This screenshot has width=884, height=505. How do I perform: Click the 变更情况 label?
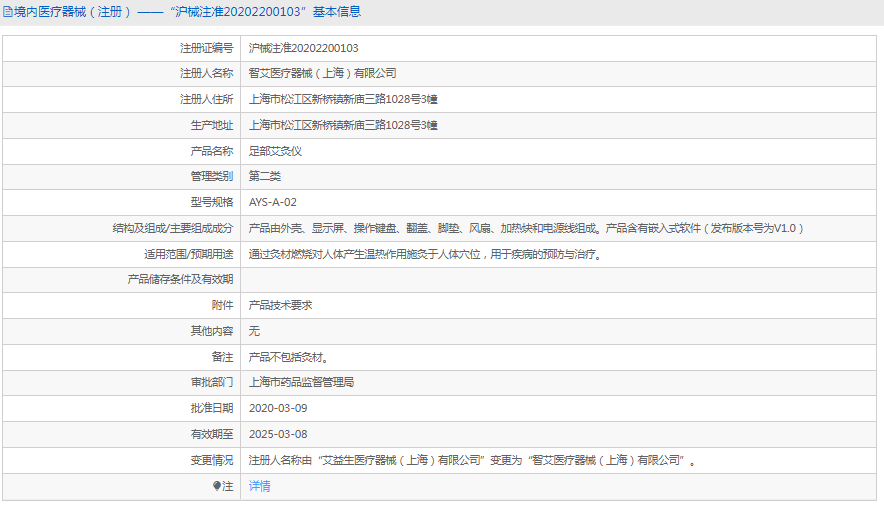click(x=211, y=460)
